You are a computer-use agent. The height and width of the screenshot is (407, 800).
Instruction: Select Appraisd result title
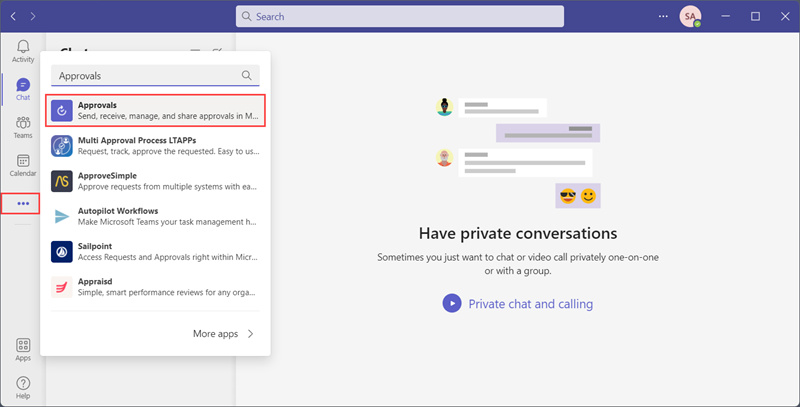pyautogui.click(x=95, y=281)
